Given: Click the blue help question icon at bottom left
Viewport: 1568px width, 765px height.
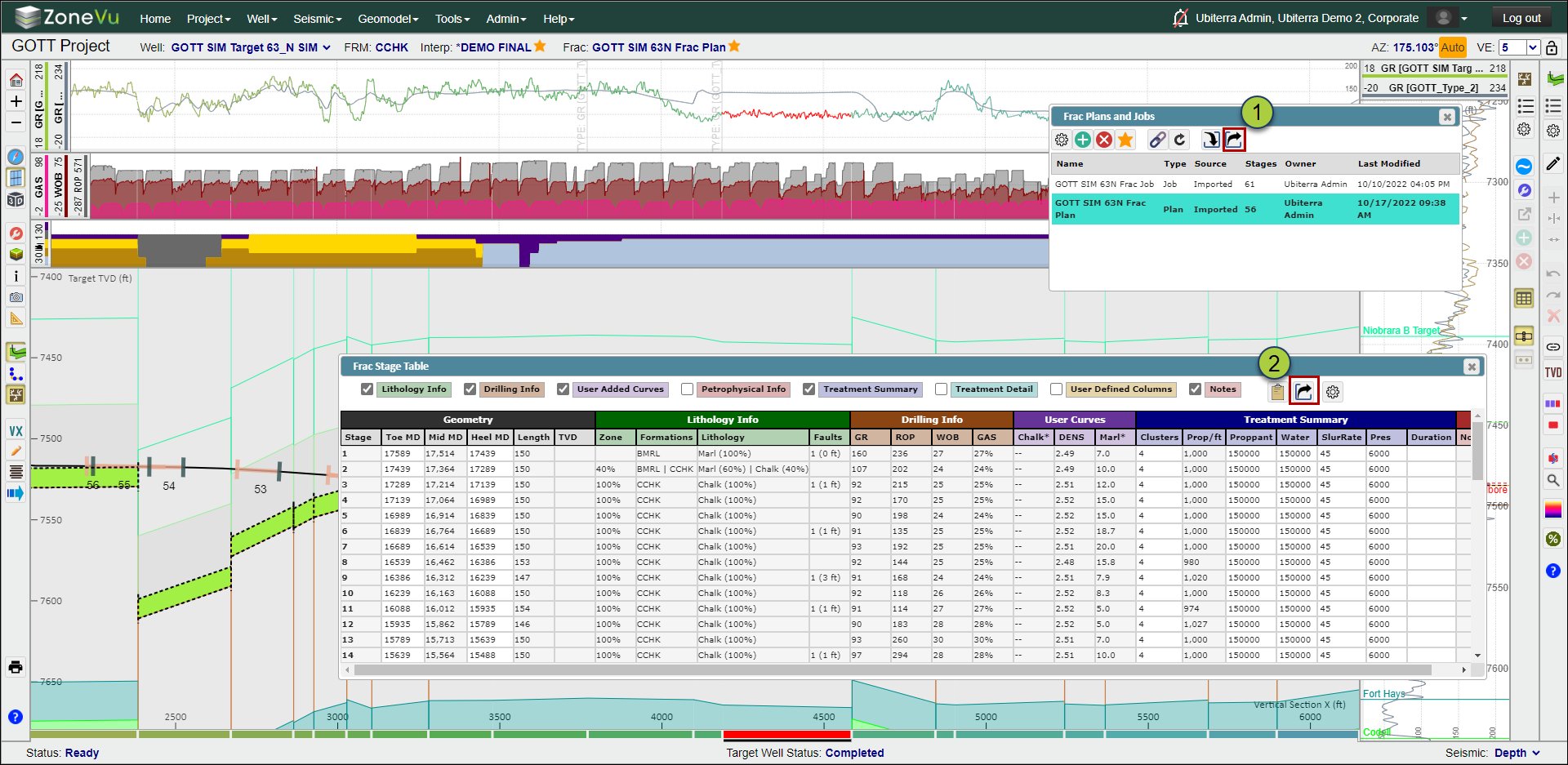Looking at the screenshot, I should pyautogui.click(x=16, y=717).
